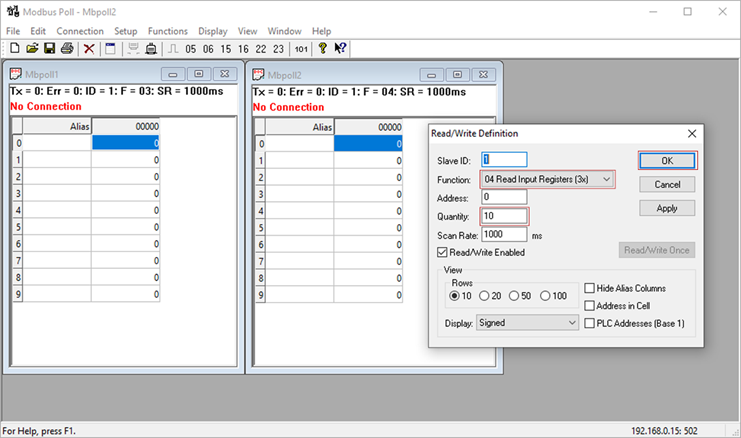Click the Mbpoll1 window document icon

point(16,74)
